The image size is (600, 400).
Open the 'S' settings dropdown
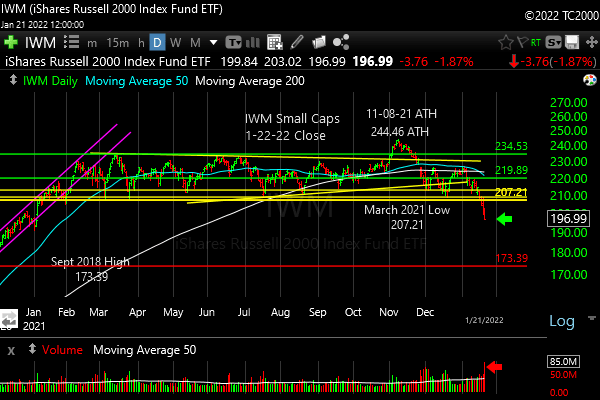(554, 42)
